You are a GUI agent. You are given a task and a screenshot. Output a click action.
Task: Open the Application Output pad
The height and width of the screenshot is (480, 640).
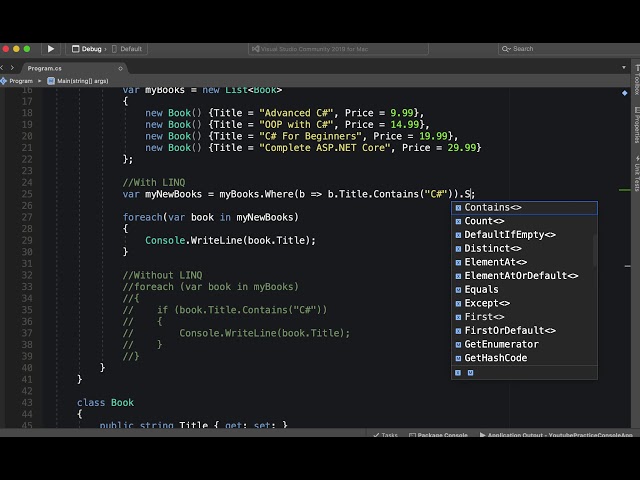click(556, 435)
